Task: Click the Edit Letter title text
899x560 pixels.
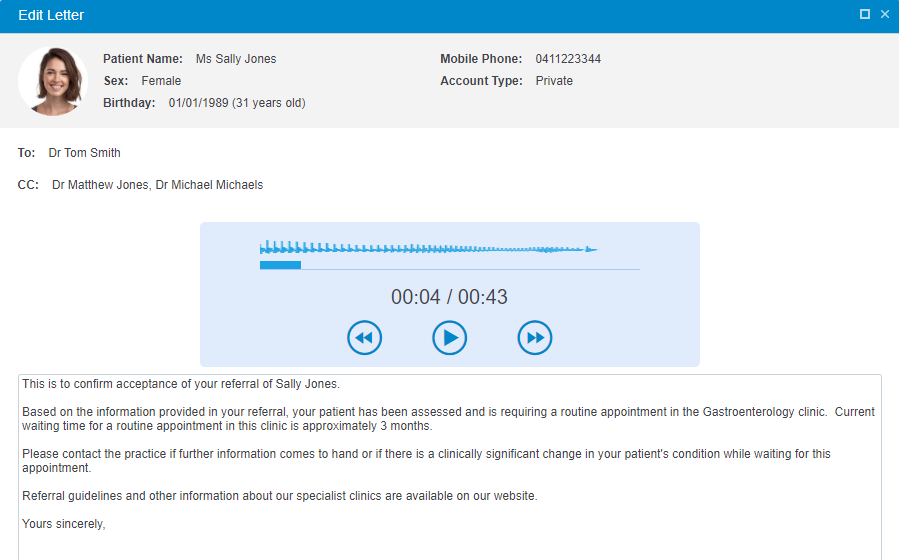Action: 51,15
